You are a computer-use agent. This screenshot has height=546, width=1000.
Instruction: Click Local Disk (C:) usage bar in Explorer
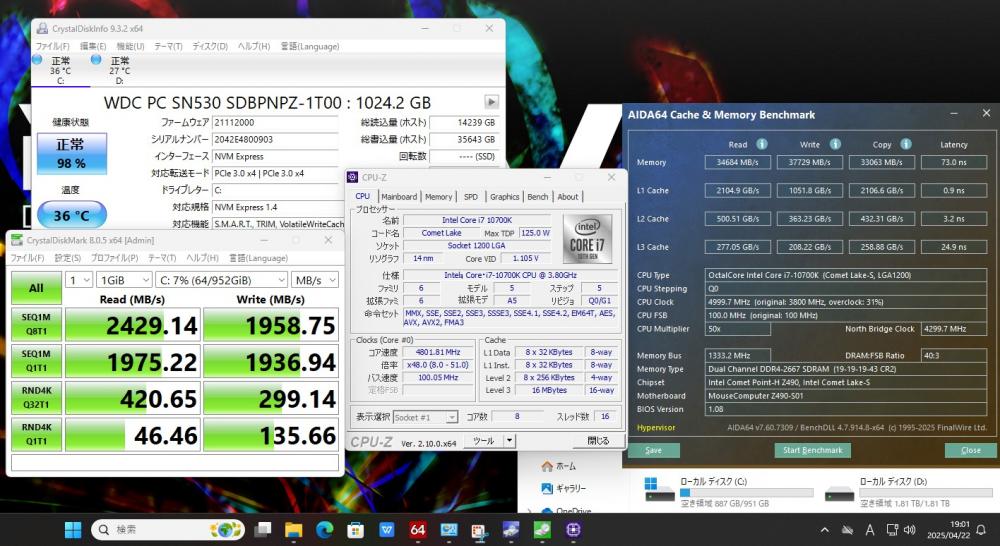747,493
